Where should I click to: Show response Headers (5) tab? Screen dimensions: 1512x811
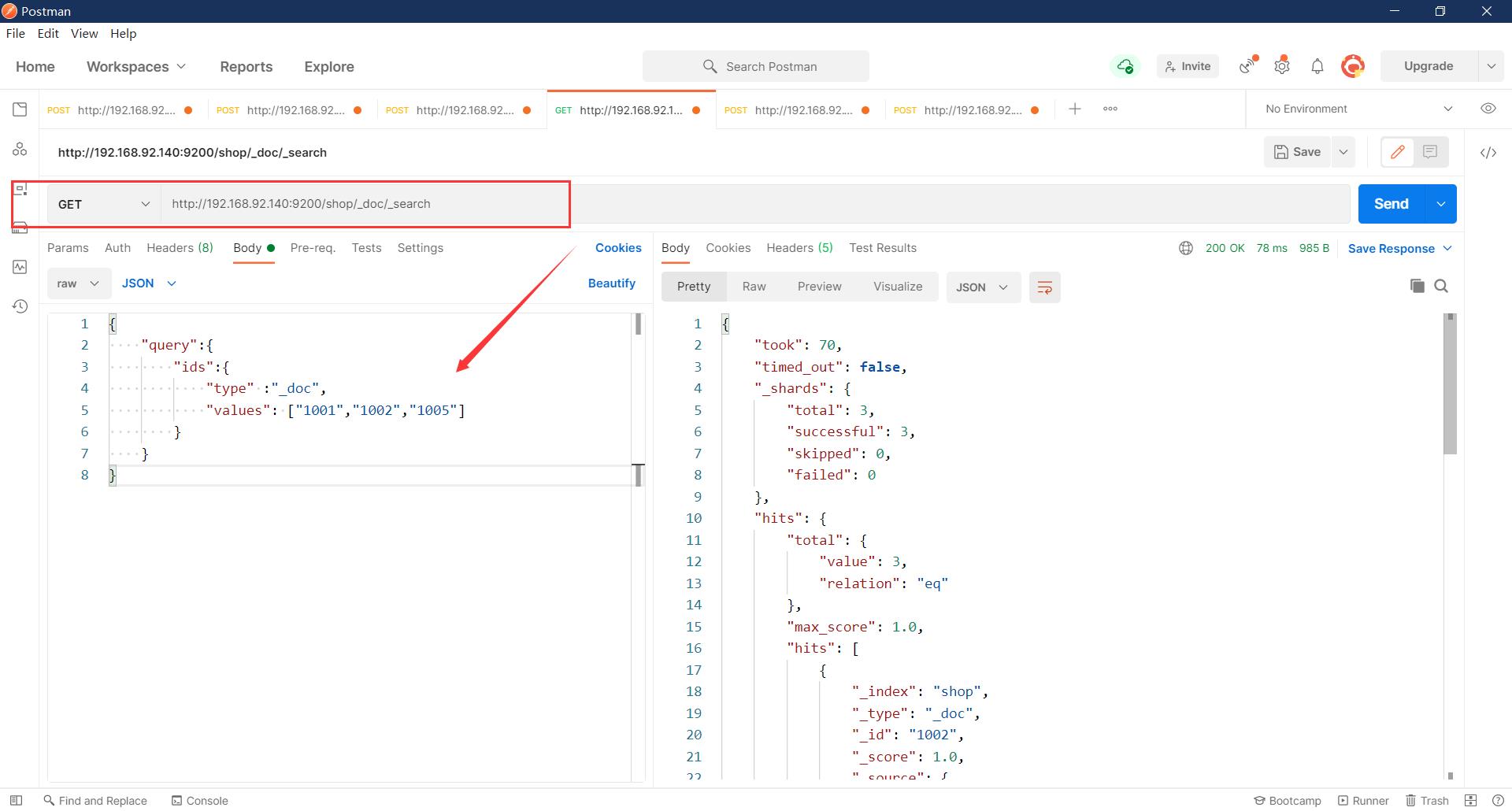[799, 248]
